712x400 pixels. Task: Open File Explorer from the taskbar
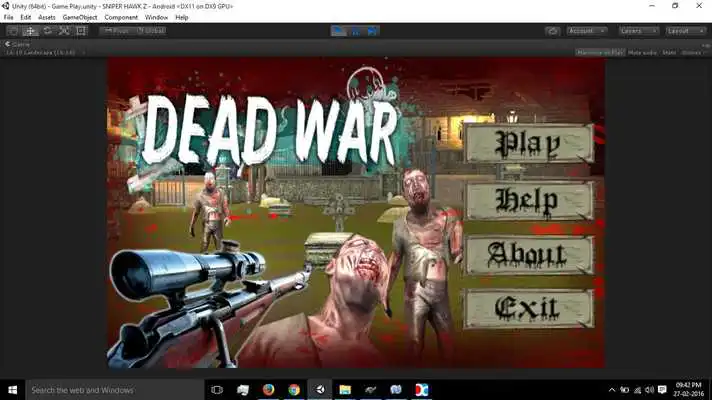(345, 390)
